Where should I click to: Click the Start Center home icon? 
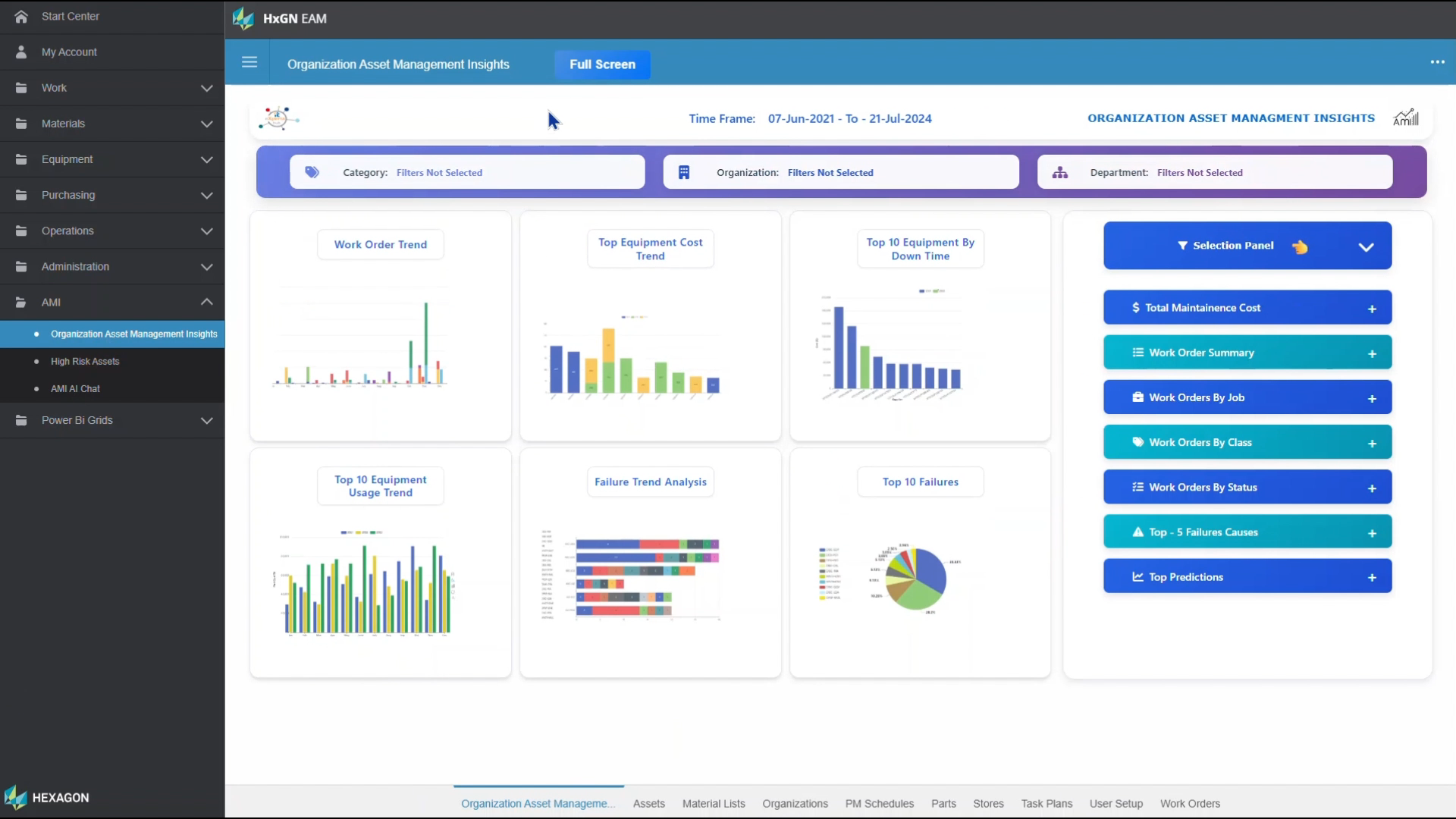[20, 16]
